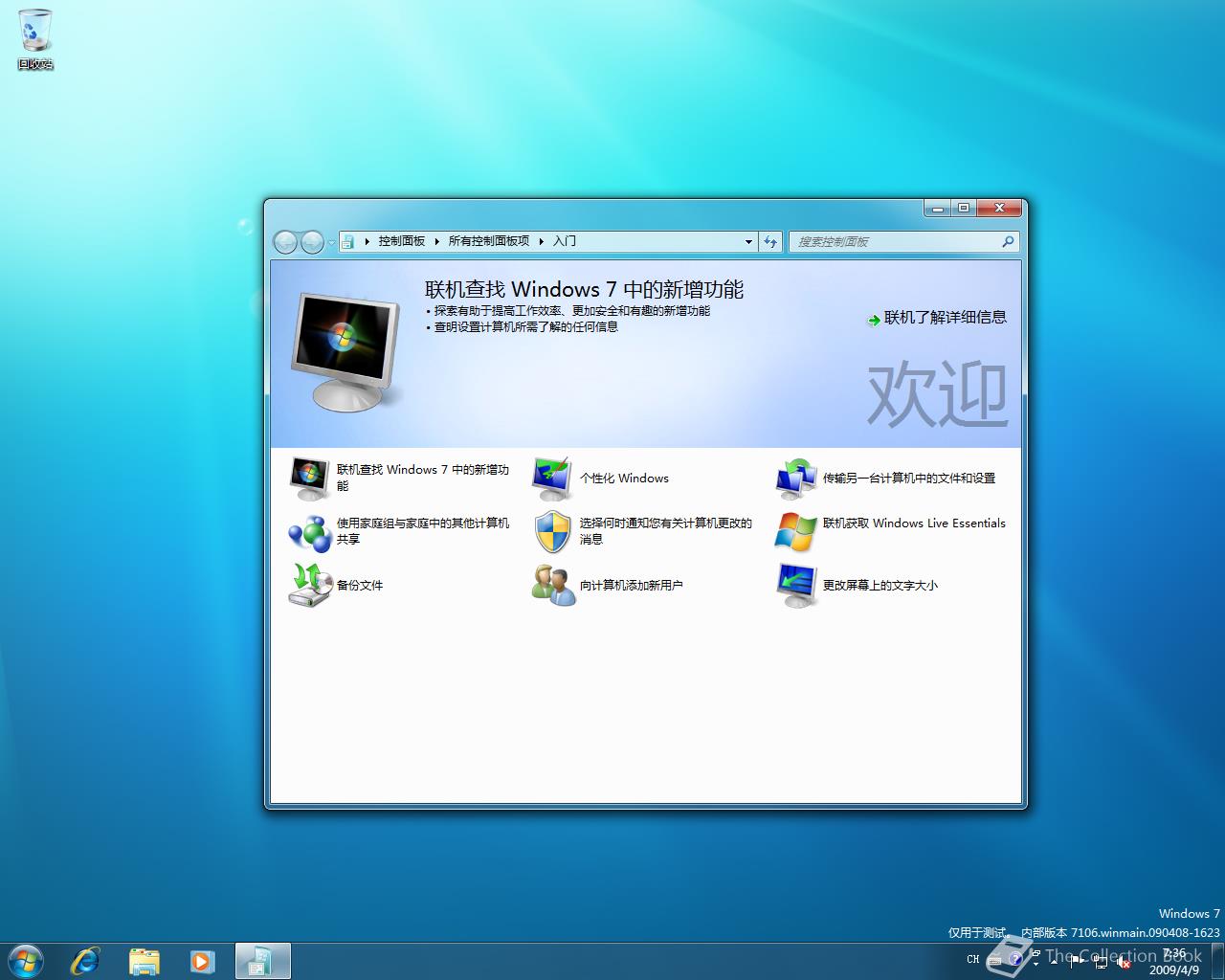Show hidden tray icons arrow
Viewport: 1225px width, 980px height.
click(x=1054, y=962)
